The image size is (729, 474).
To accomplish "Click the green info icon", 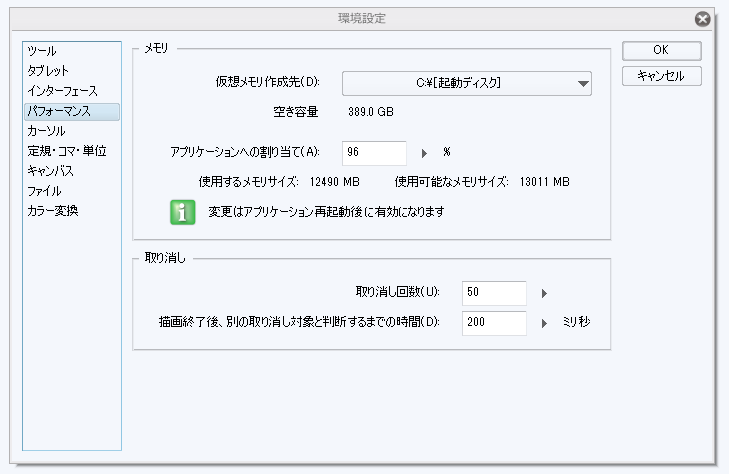I will point(182,211).
